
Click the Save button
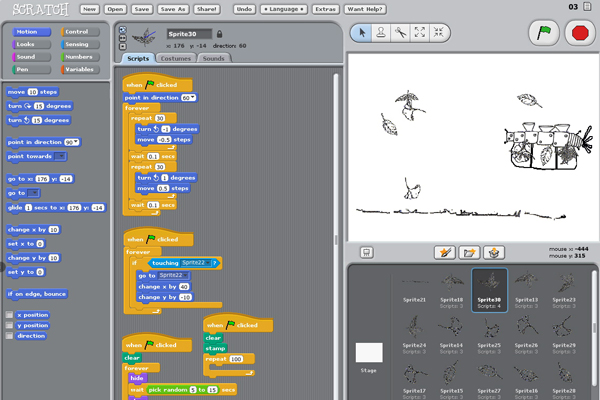coord(142,9)
